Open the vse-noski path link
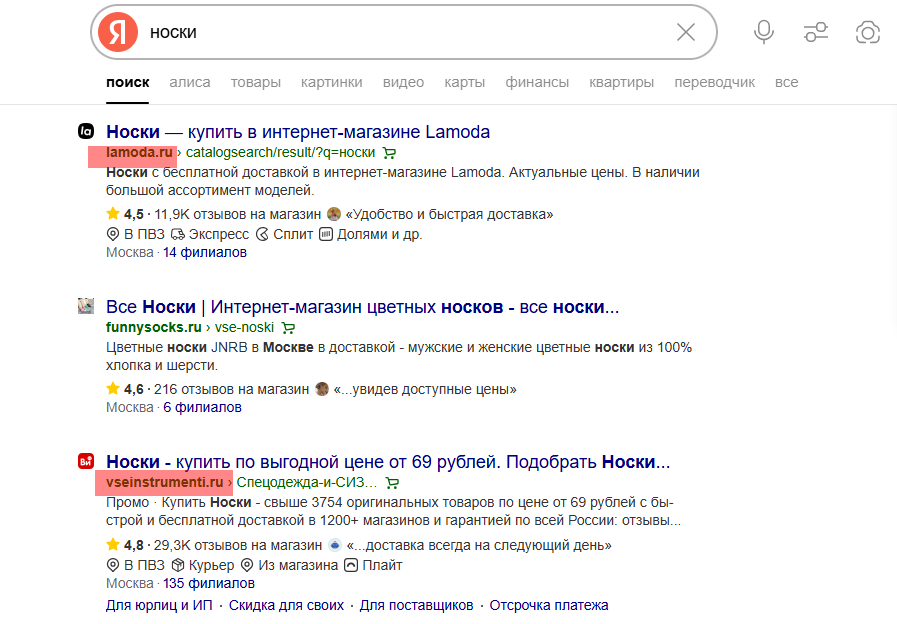 coord(244,327)
